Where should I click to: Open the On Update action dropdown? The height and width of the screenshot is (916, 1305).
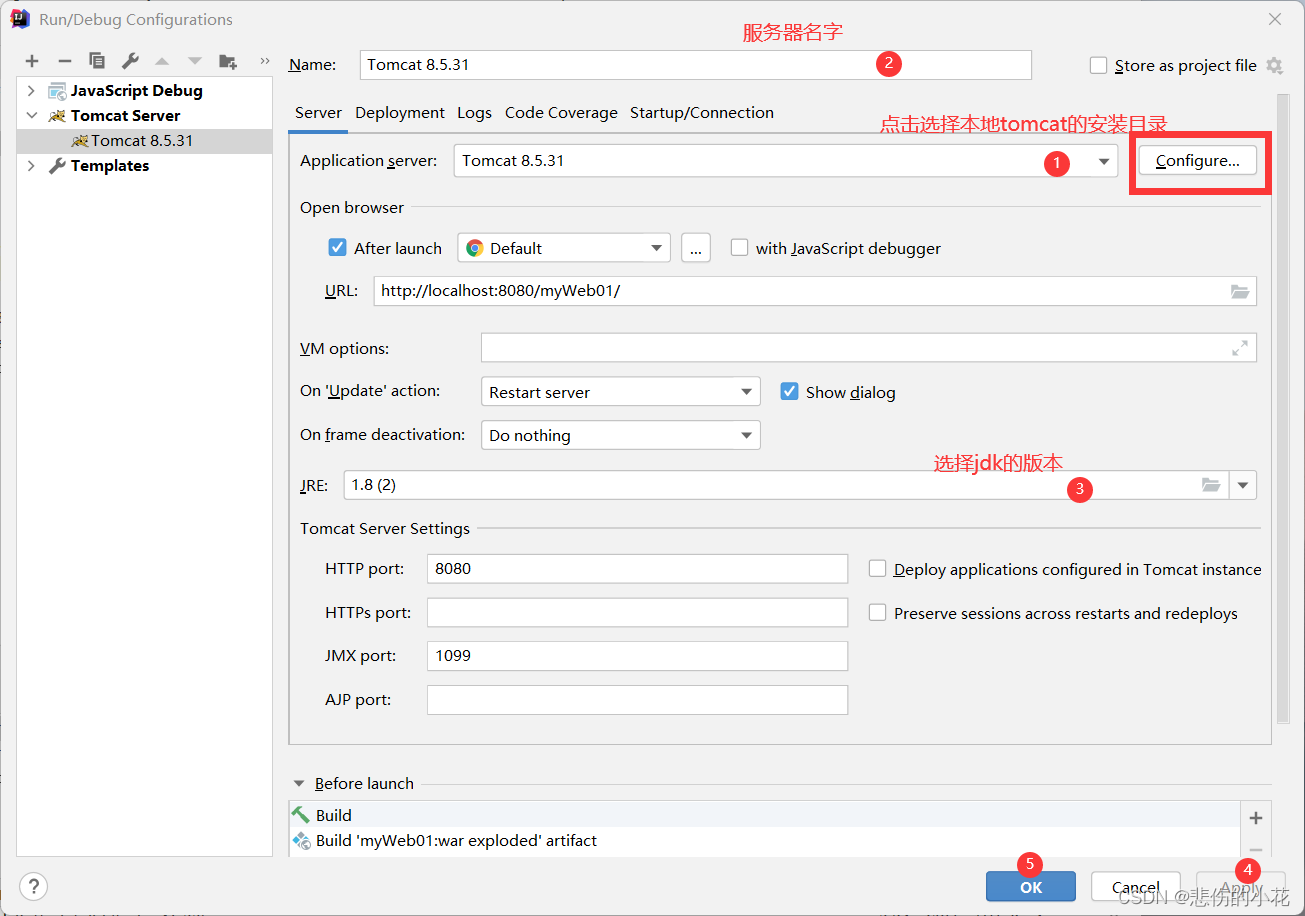[745, 391]
